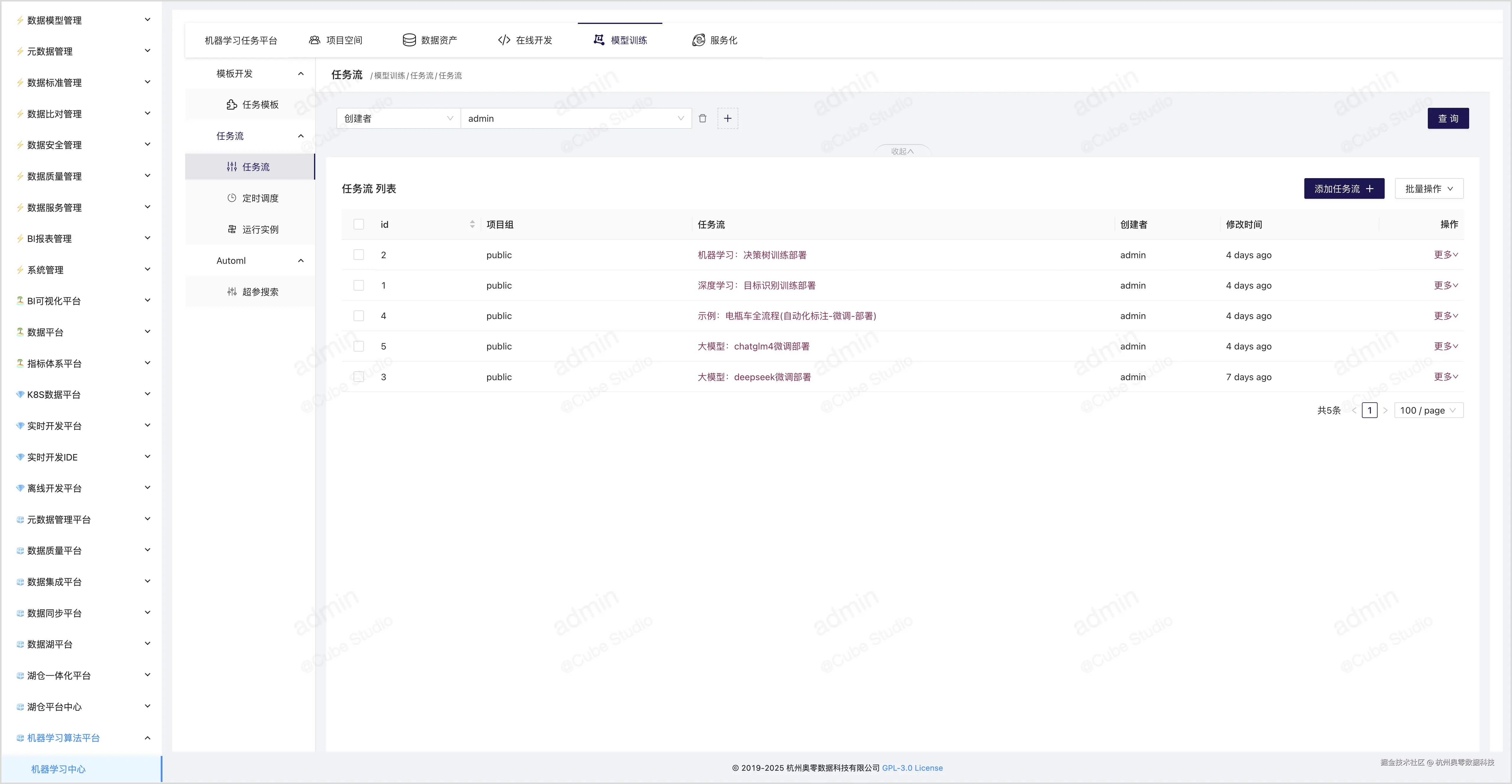Check the select-all header checkbox
1512x784 pixels.
click(359, 224)
